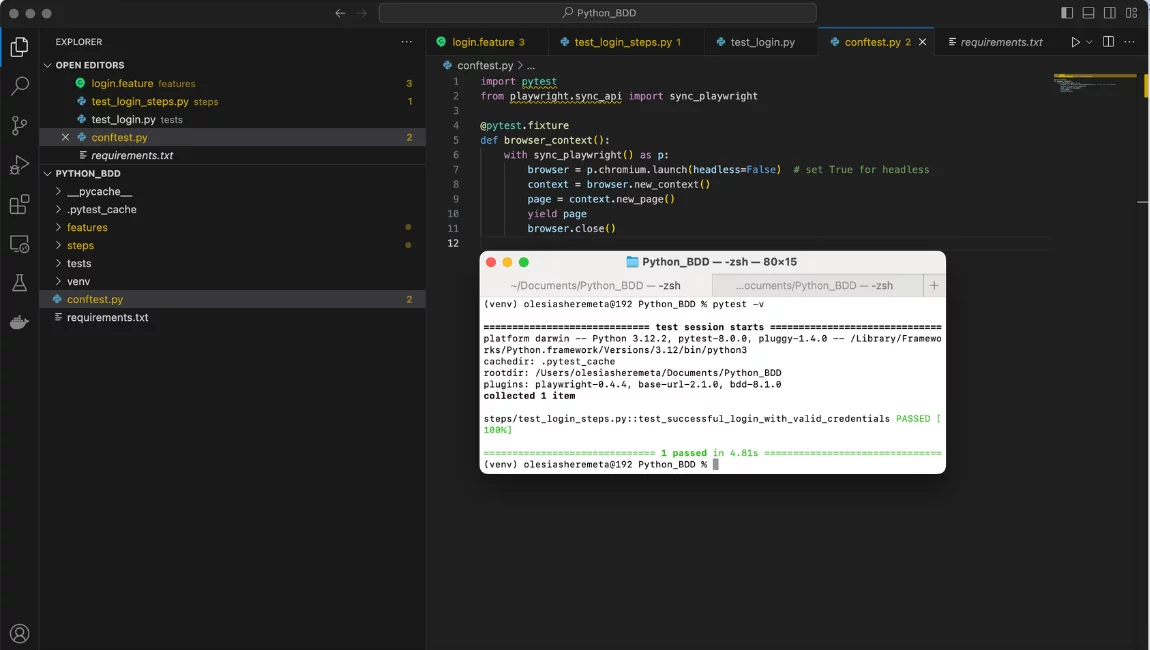
Task: Open the Docker view in activity bar
Action: pos(19,322)
